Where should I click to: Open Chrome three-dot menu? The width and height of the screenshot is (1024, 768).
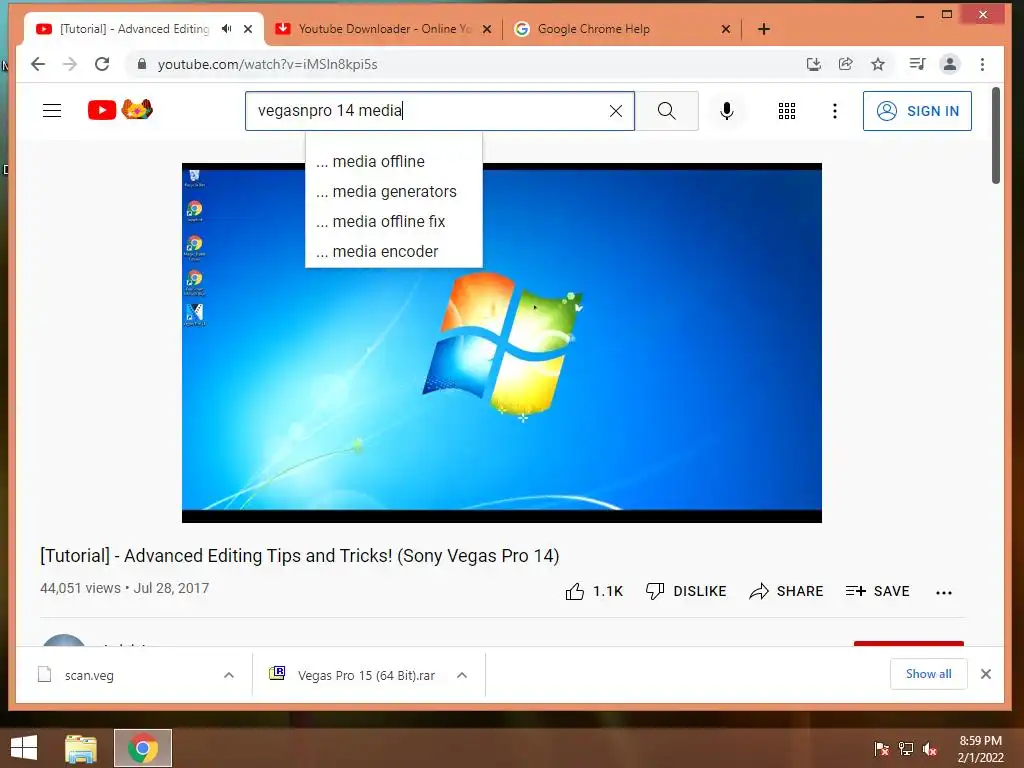(x=982, y=64)
